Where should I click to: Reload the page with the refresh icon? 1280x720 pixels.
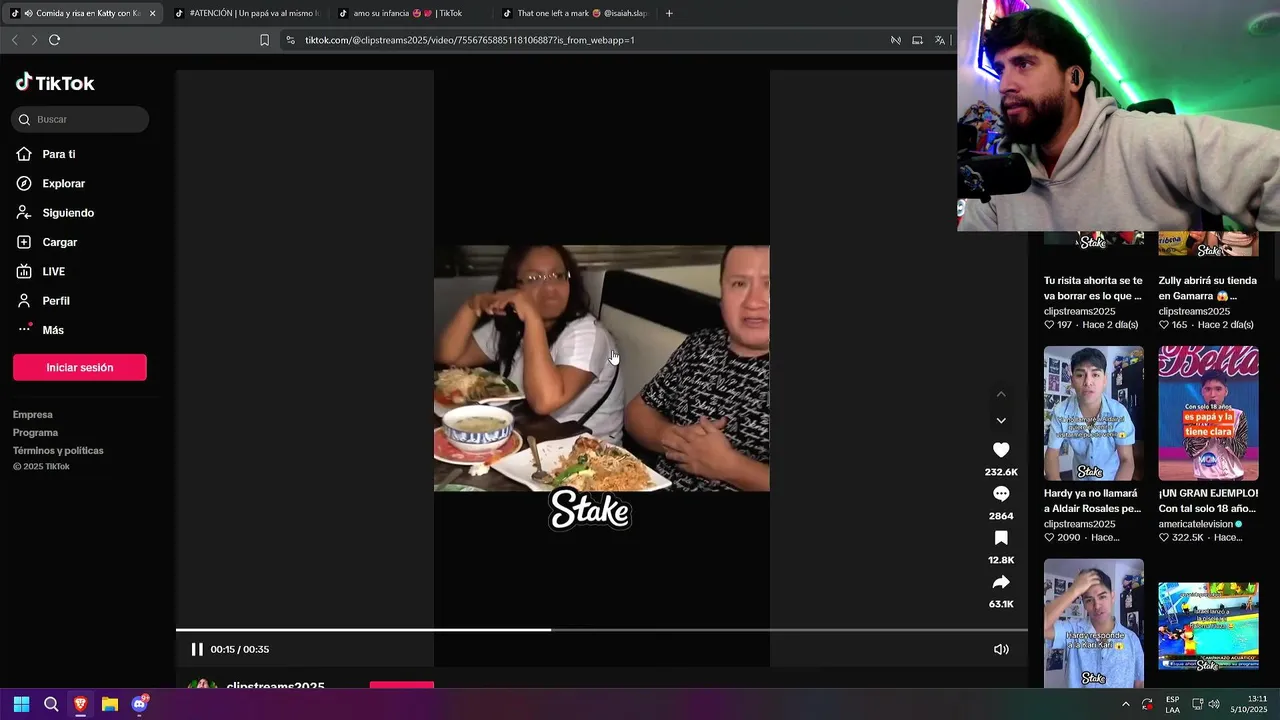tap(54, 40)
